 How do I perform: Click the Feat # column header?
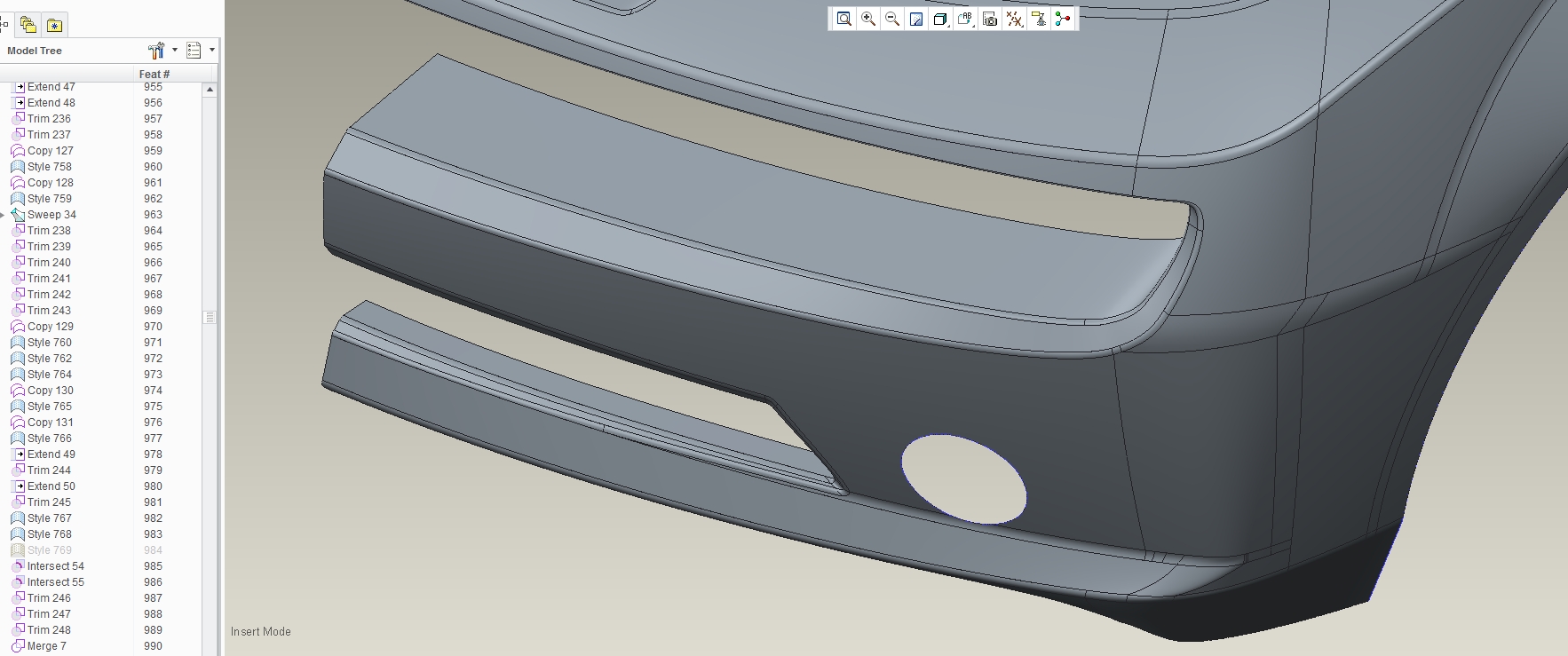[154, 74]
